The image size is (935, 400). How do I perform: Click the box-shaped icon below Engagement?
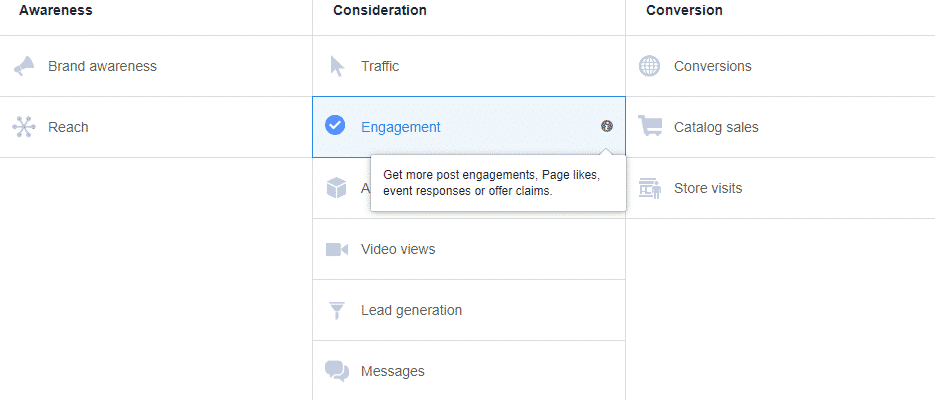pyautogui.click(x=336, y=188)
